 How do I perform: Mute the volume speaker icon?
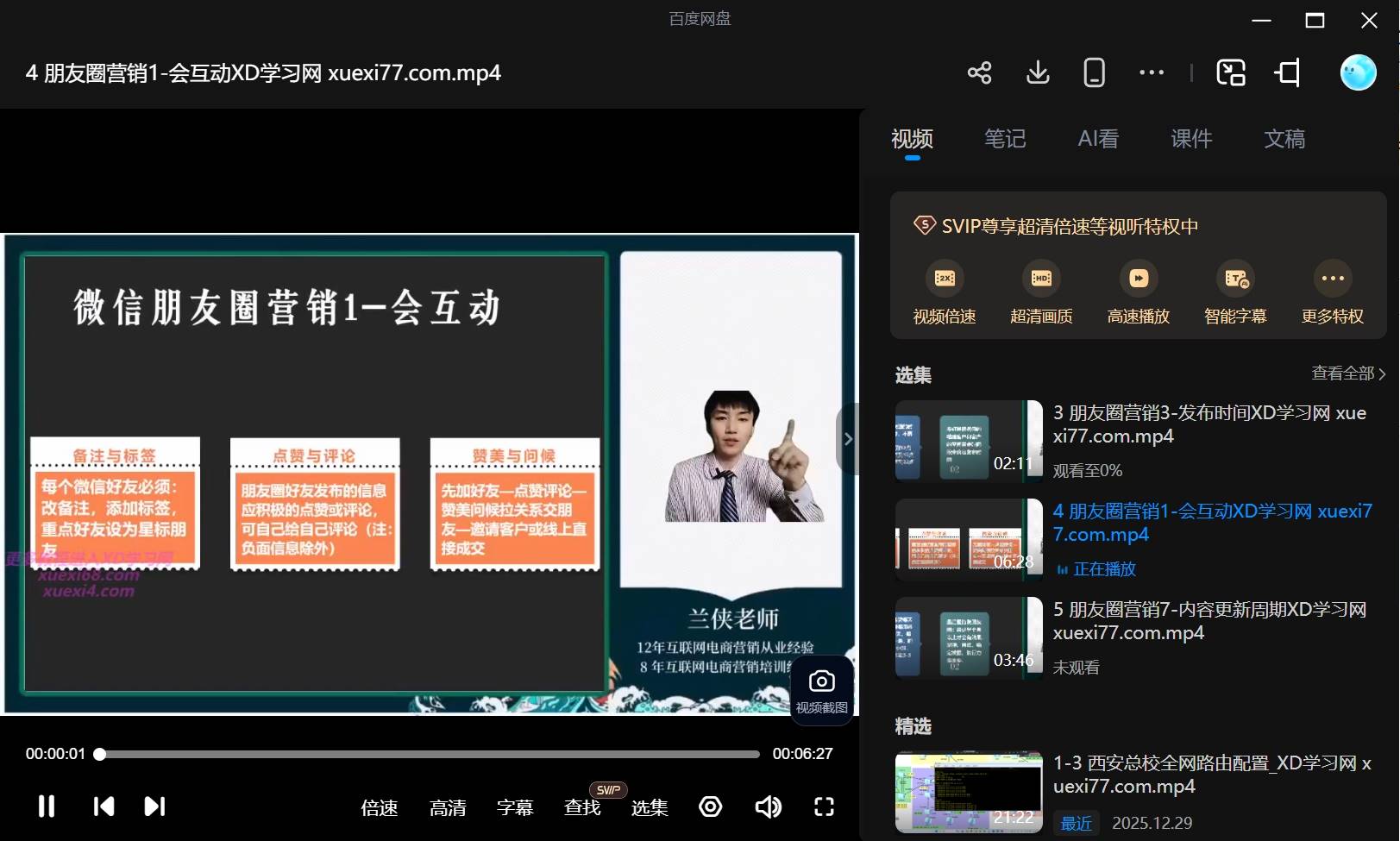768,806
